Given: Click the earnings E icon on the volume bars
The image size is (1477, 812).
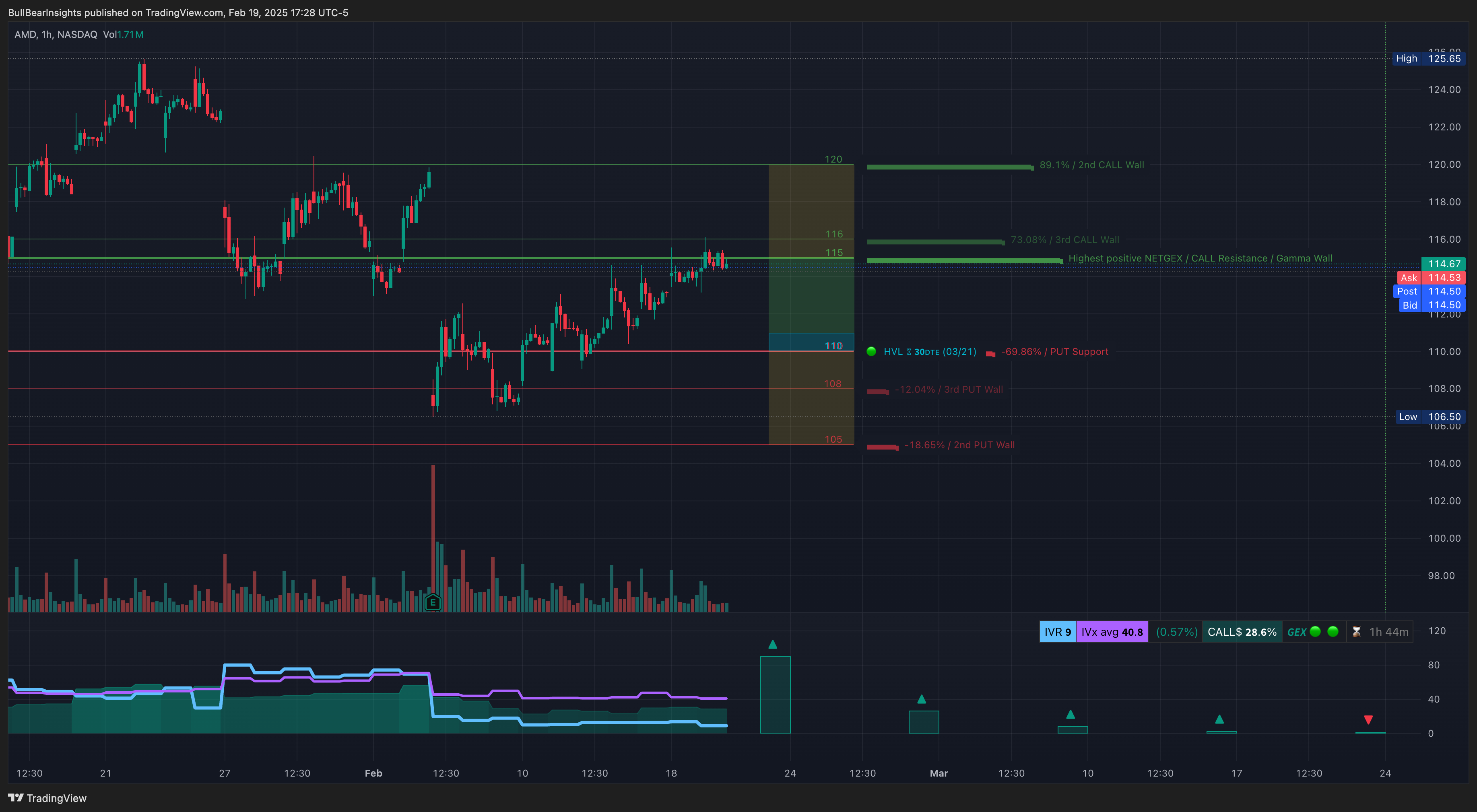Looking at the screenshot, I should pos(433,602).
